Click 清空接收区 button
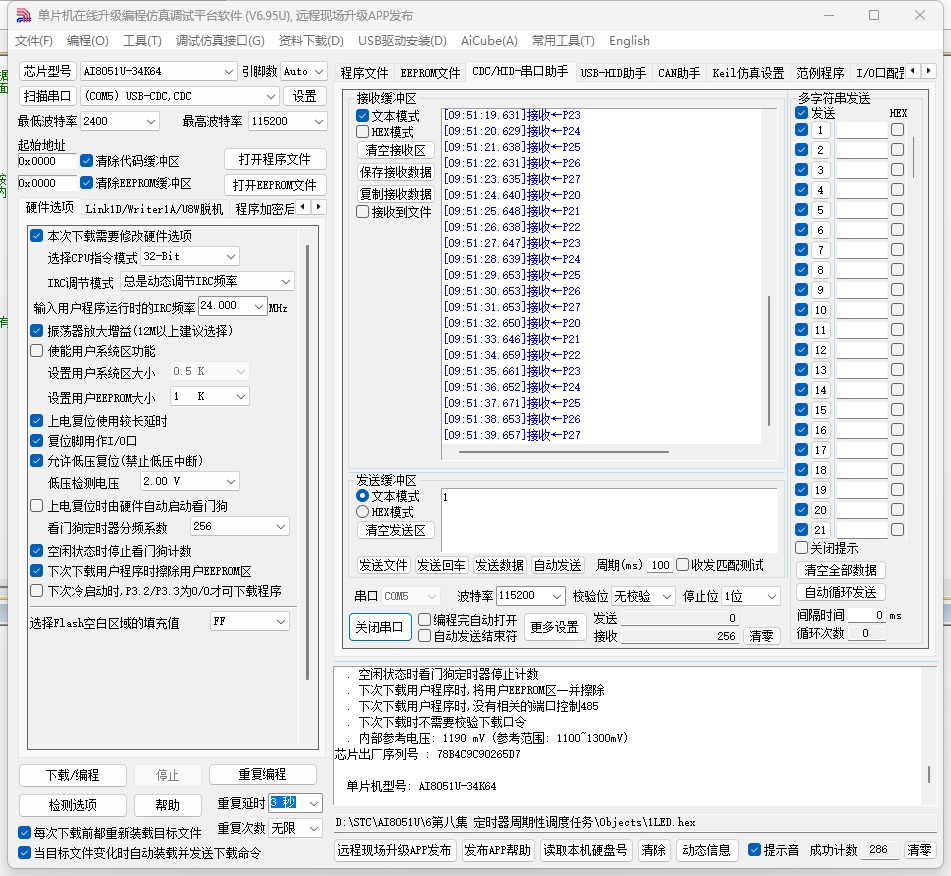Viewport: 951px width, 876px height. [395, 150]
